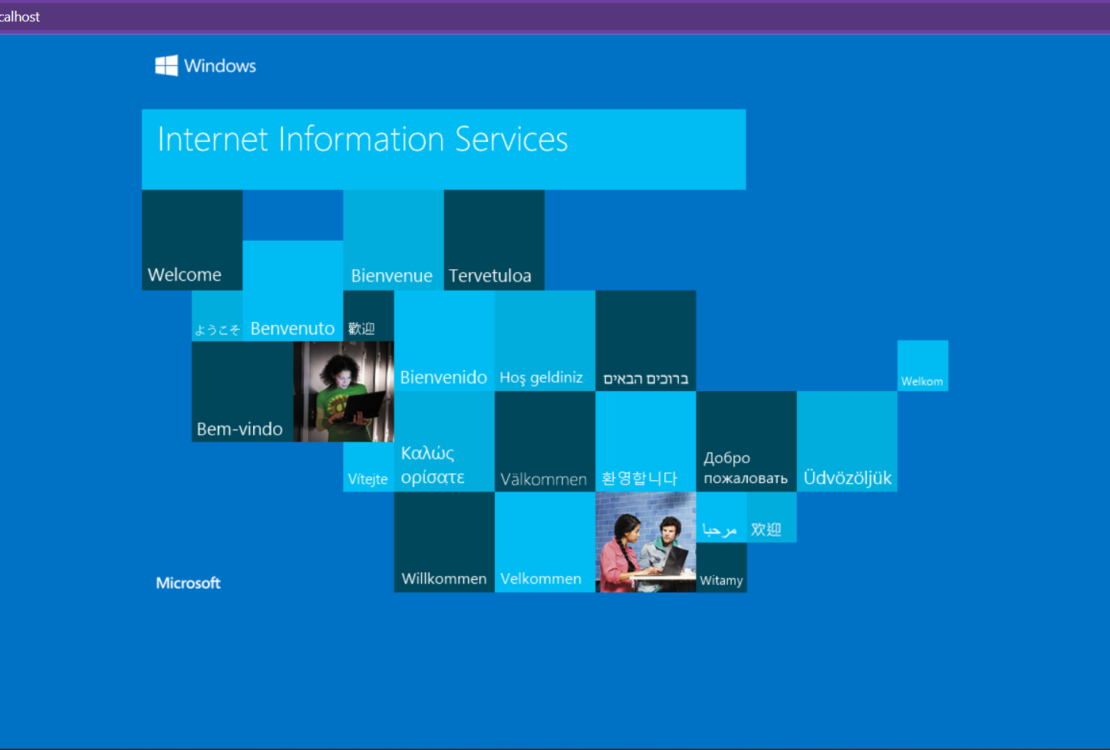Click the Hoş geldiniz tile
This screenshot has width=1110, height=750.
pyautogui.click(x=545, y=341)
